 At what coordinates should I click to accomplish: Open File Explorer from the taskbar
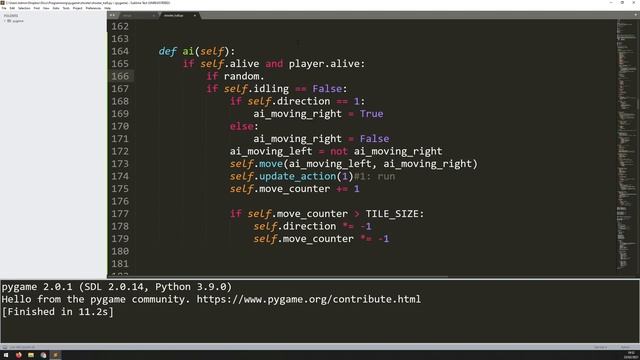click(31, 355)
